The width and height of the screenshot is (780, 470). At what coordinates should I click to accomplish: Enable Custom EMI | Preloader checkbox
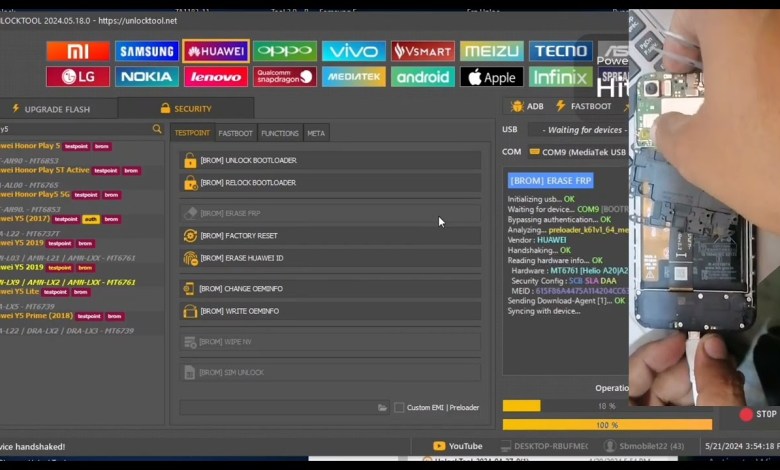(x=399, y=407)
